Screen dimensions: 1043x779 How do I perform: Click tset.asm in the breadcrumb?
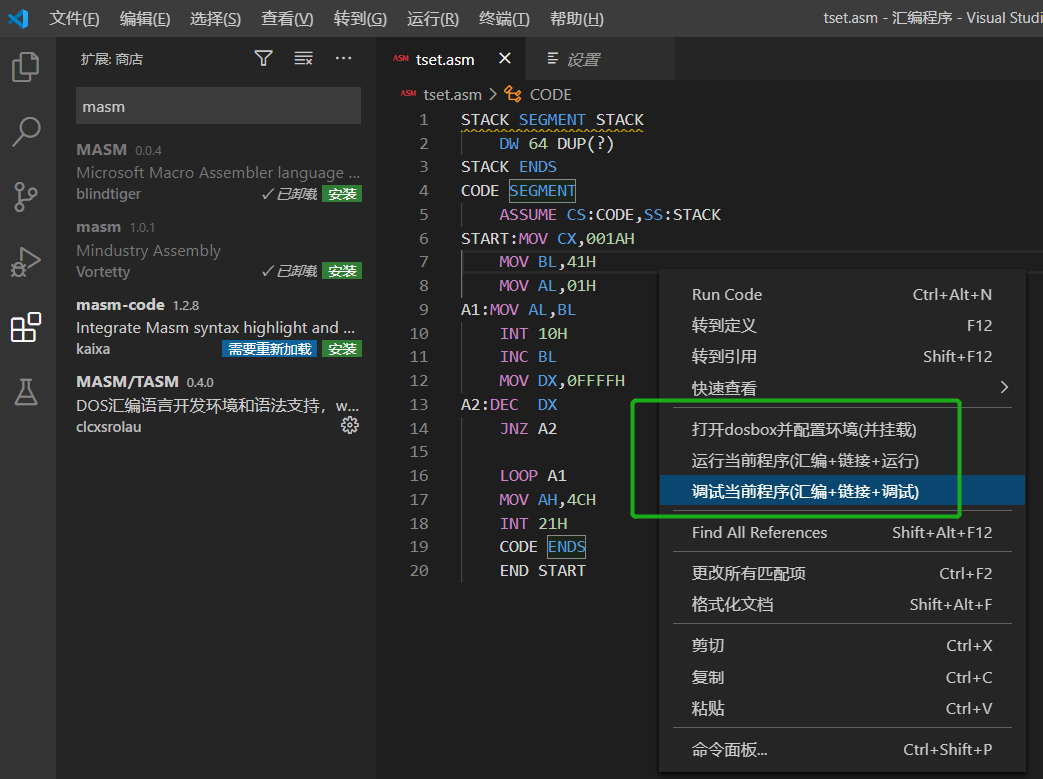point(452,94)
